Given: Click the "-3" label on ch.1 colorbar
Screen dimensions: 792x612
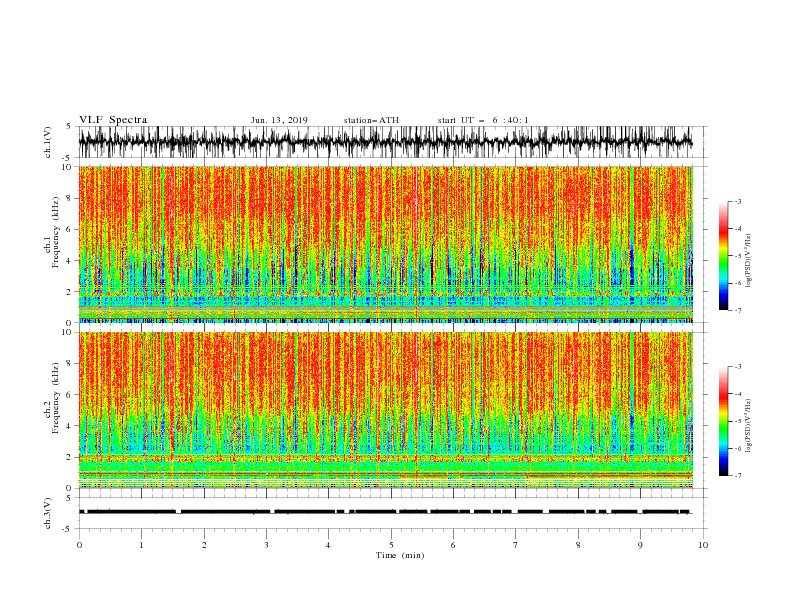Looking at the screenshot, I should (737, 202).
